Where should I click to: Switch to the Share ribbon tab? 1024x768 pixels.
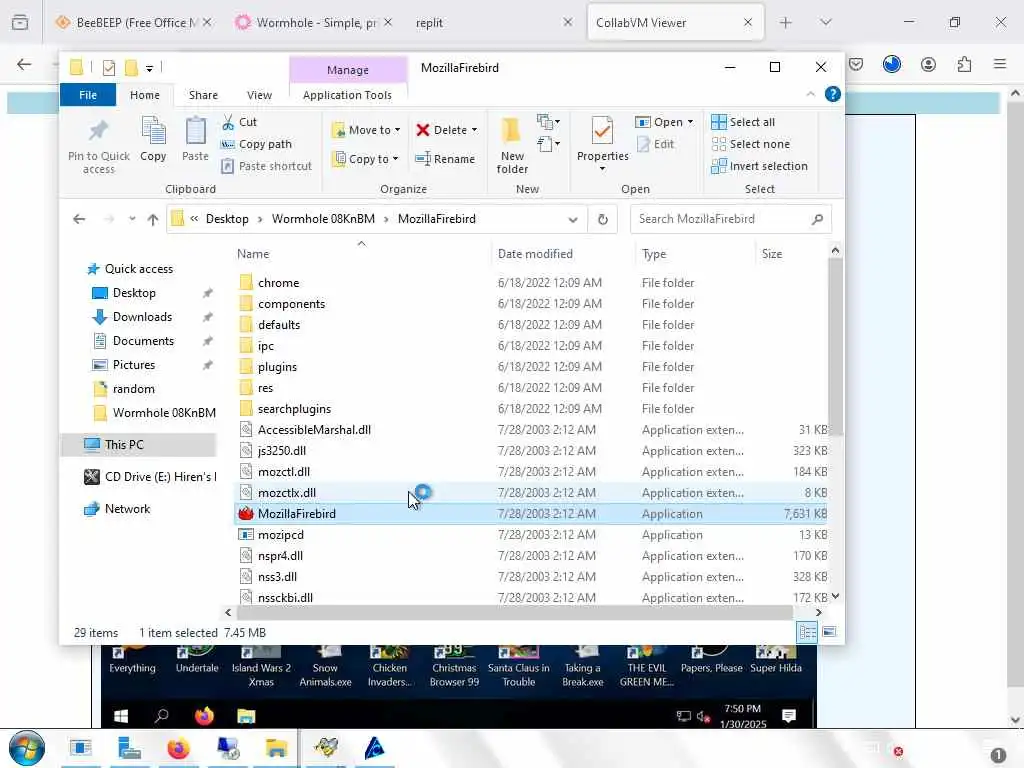tap(203, 95)
